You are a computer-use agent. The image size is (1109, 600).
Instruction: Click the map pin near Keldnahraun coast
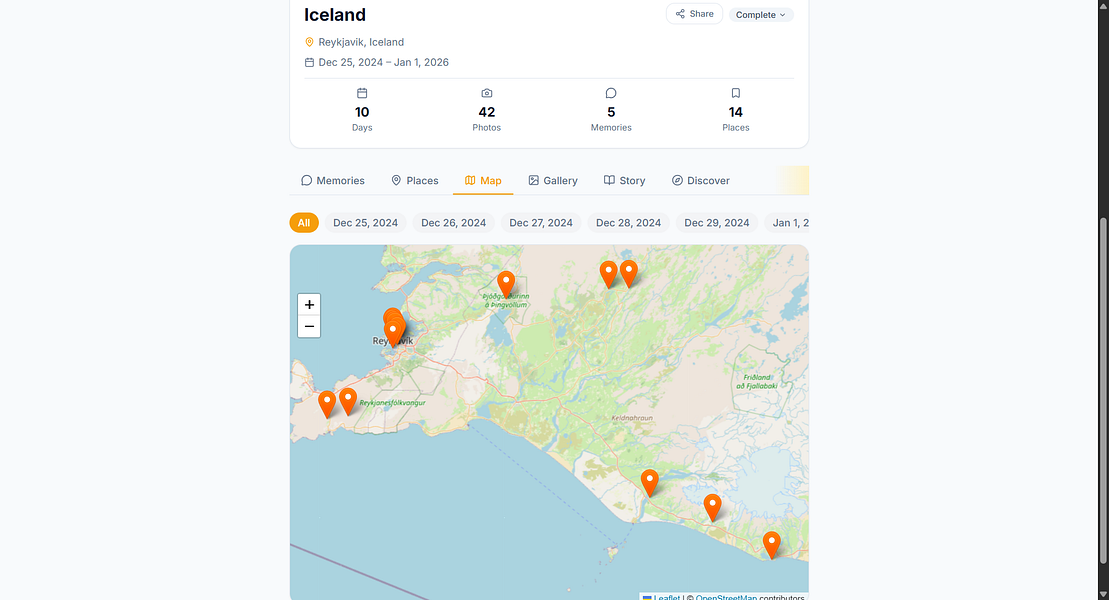649,483
